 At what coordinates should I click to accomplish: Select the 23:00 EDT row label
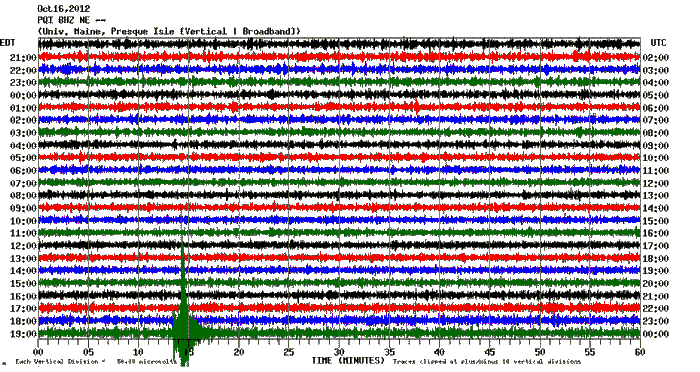[23, 83]
